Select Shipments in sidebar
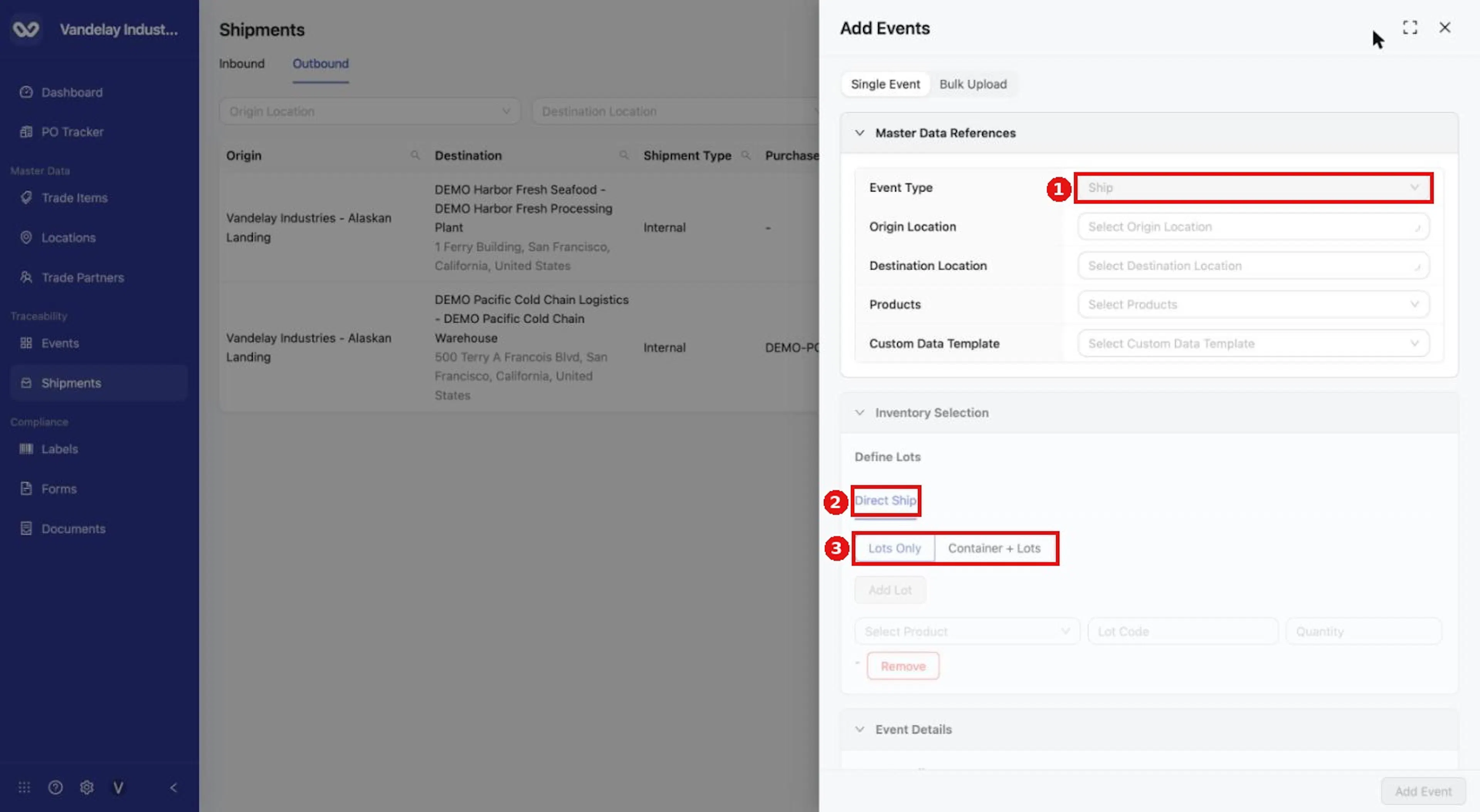Screen dimensions: 1480x812 pyautogui.click(x=98, y=383)
